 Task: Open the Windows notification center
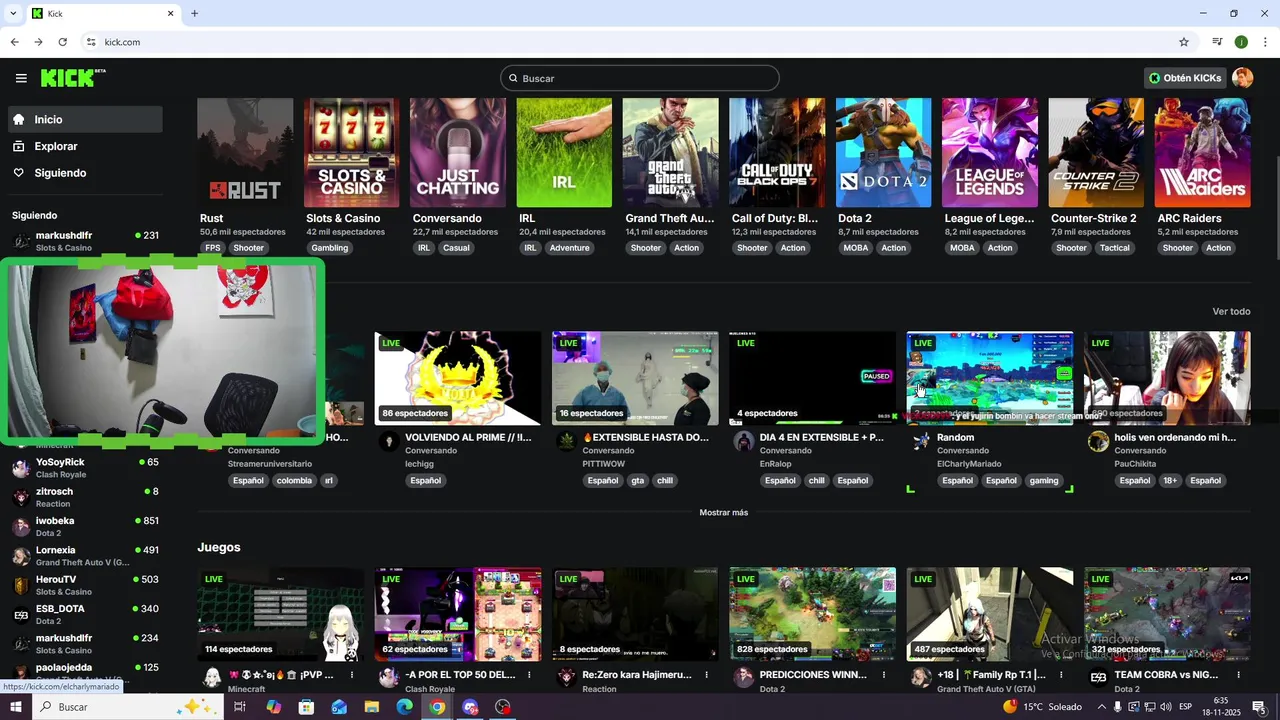[1259, 707]
